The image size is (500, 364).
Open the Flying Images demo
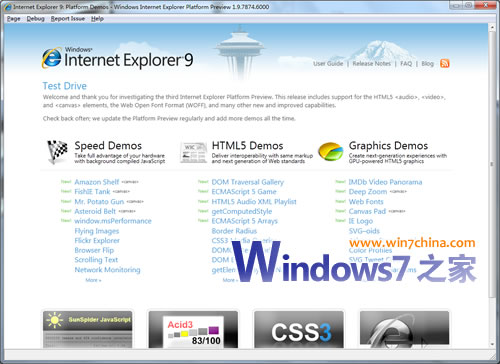[97, 231]
